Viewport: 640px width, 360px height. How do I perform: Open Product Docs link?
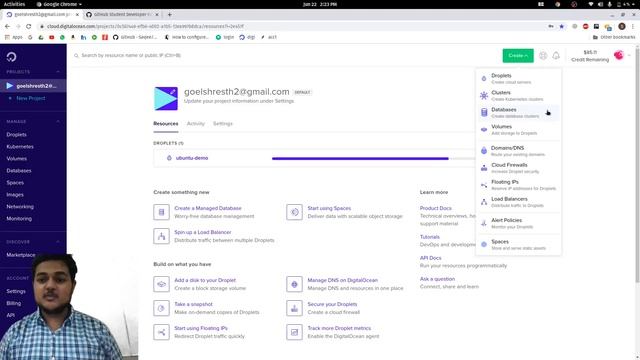tap(436, 208)
